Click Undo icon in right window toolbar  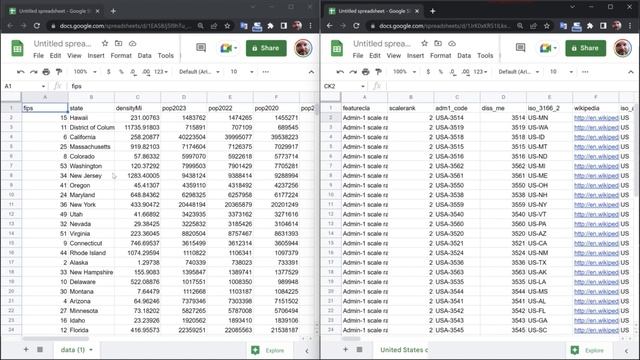pyautogui.click(x=340, y=72)
